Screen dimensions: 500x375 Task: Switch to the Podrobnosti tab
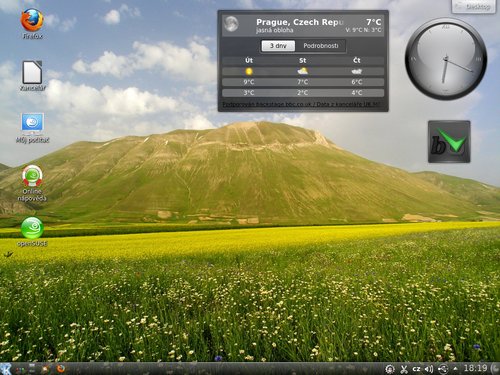321,46
